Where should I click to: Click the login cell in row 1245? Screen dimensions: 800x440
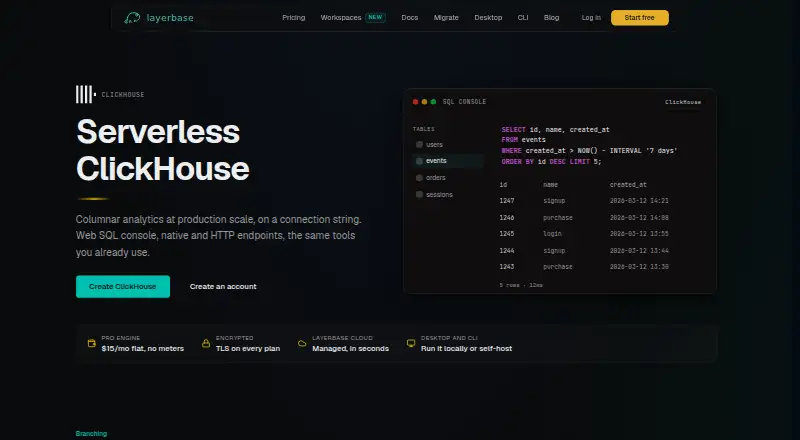pos(553,234)
